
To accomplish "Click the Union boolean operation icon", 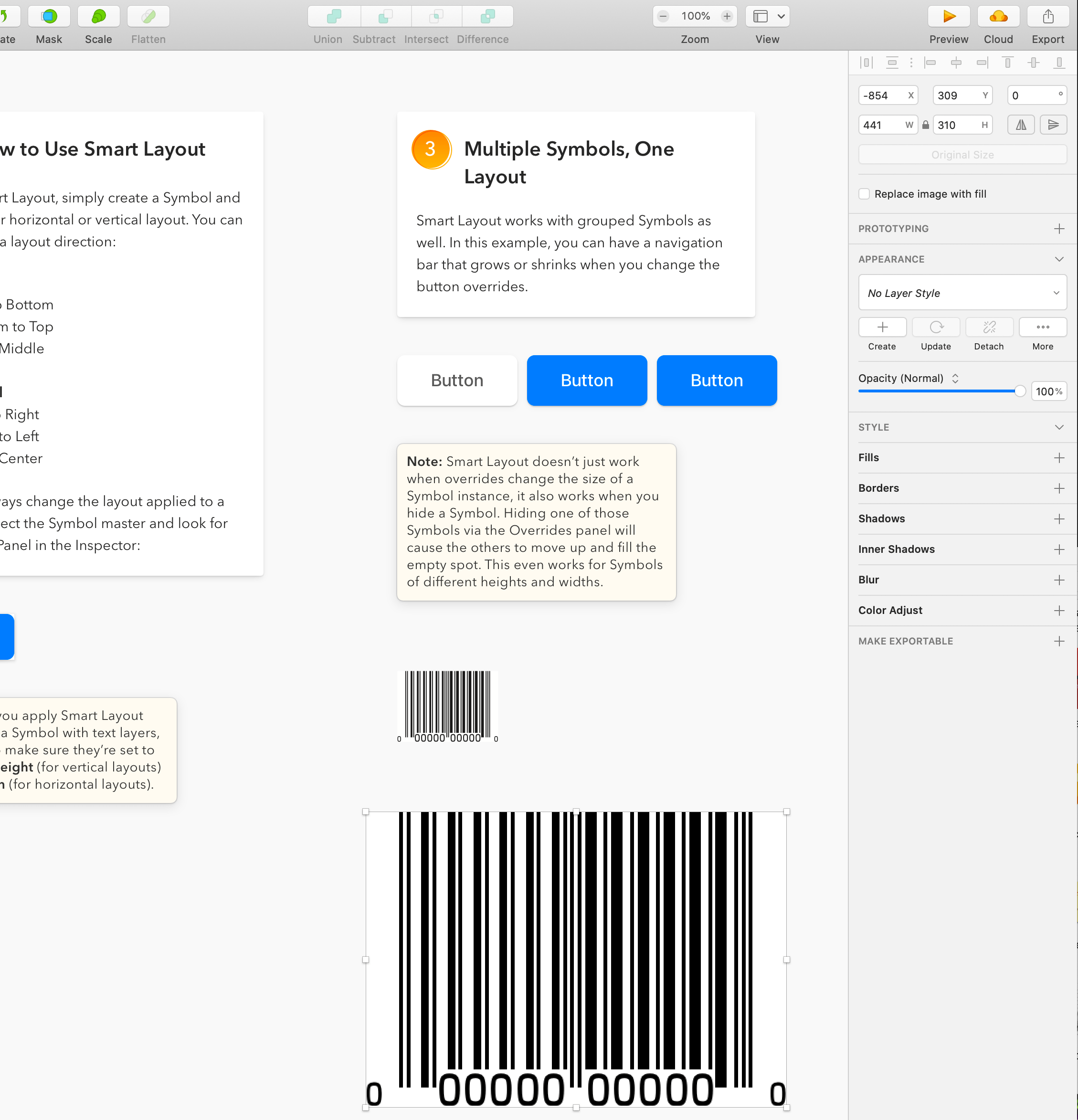I will point(334,17).
